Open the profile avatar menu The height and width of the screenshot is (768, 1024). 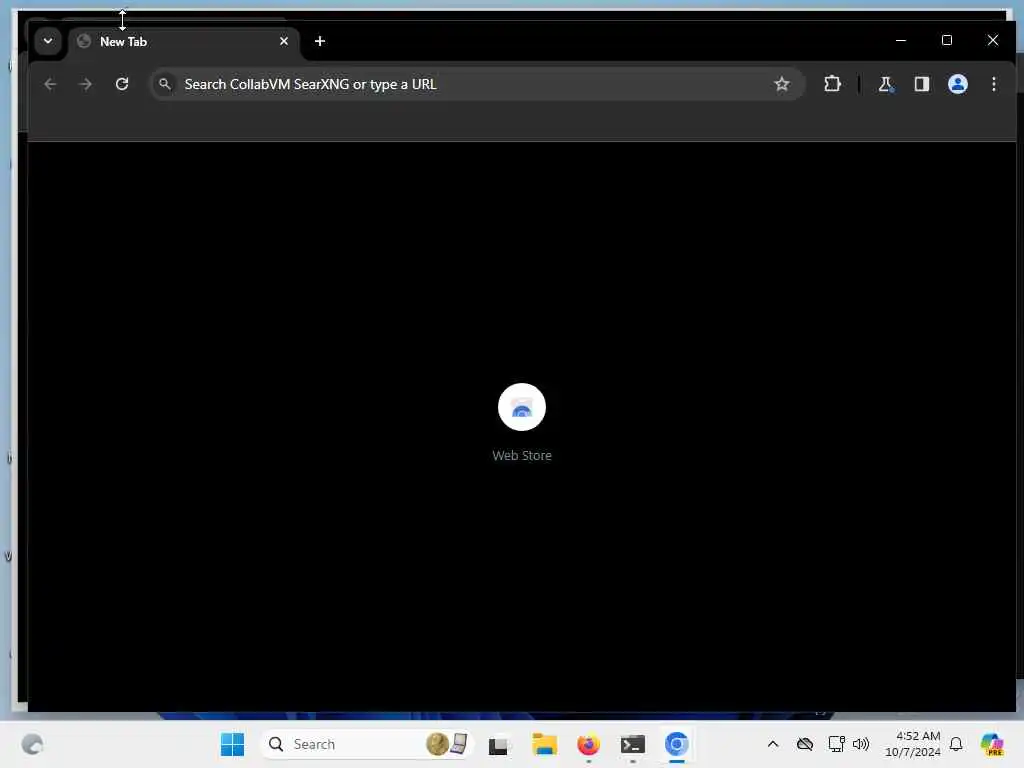957,84
